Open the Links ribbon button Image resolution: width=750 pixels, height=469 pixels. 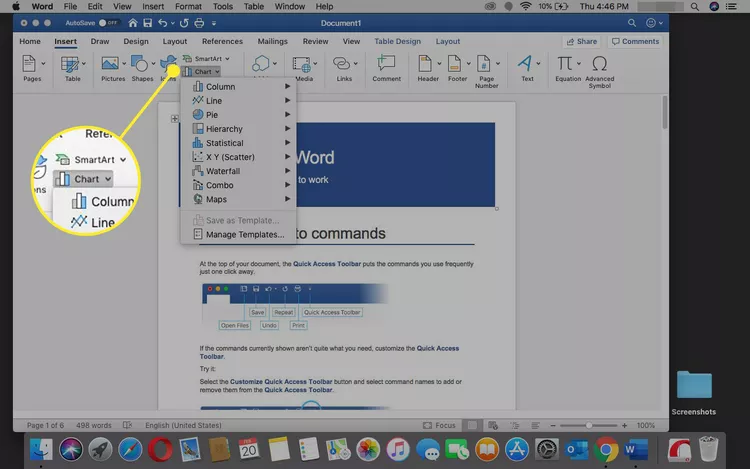pyautogui.click(x=342, y=68)
